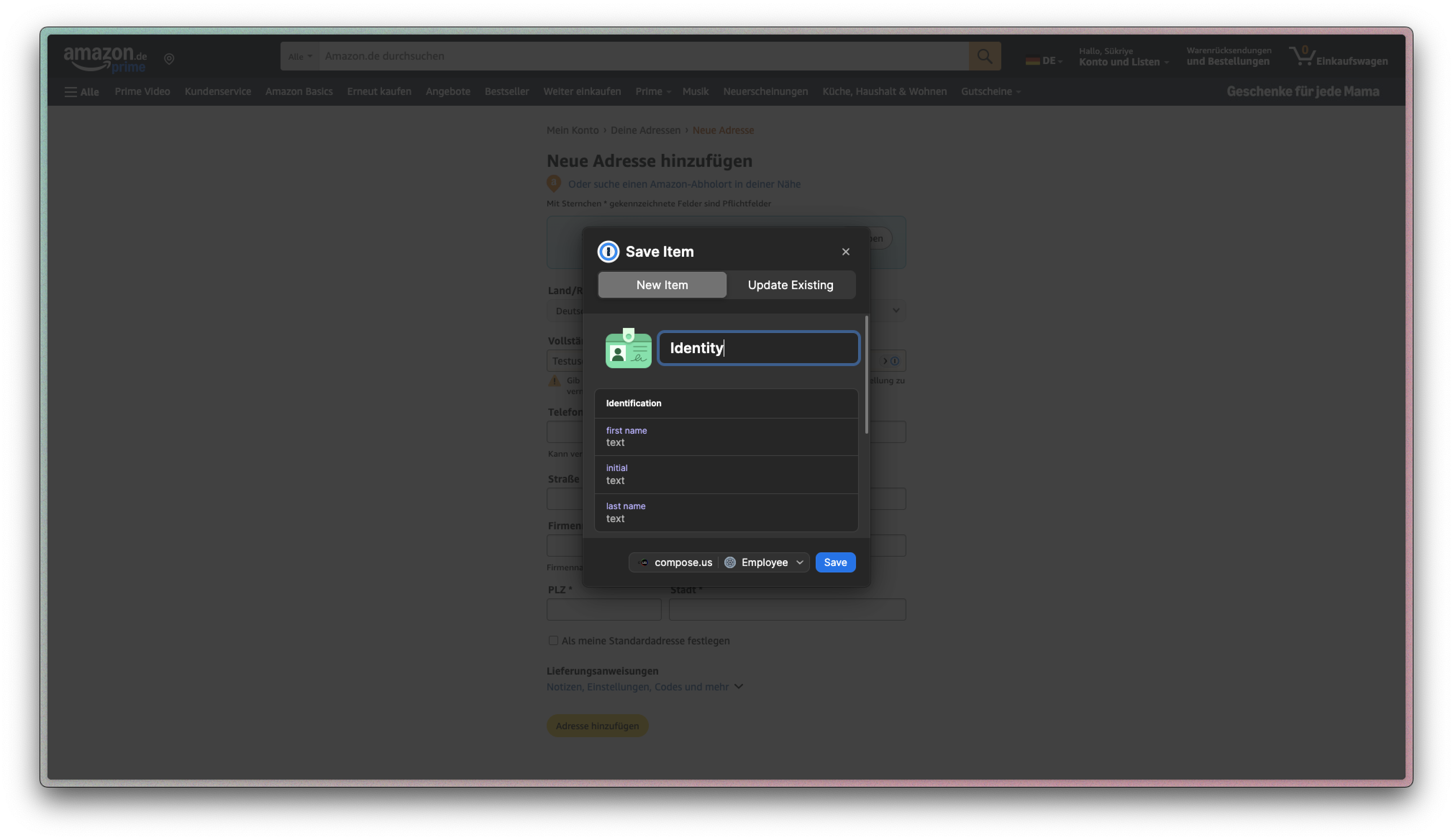Screen dimensions: 1453x840
Task: Click the compose.us site icon in the dialog
Action: (x=643, y=562)
